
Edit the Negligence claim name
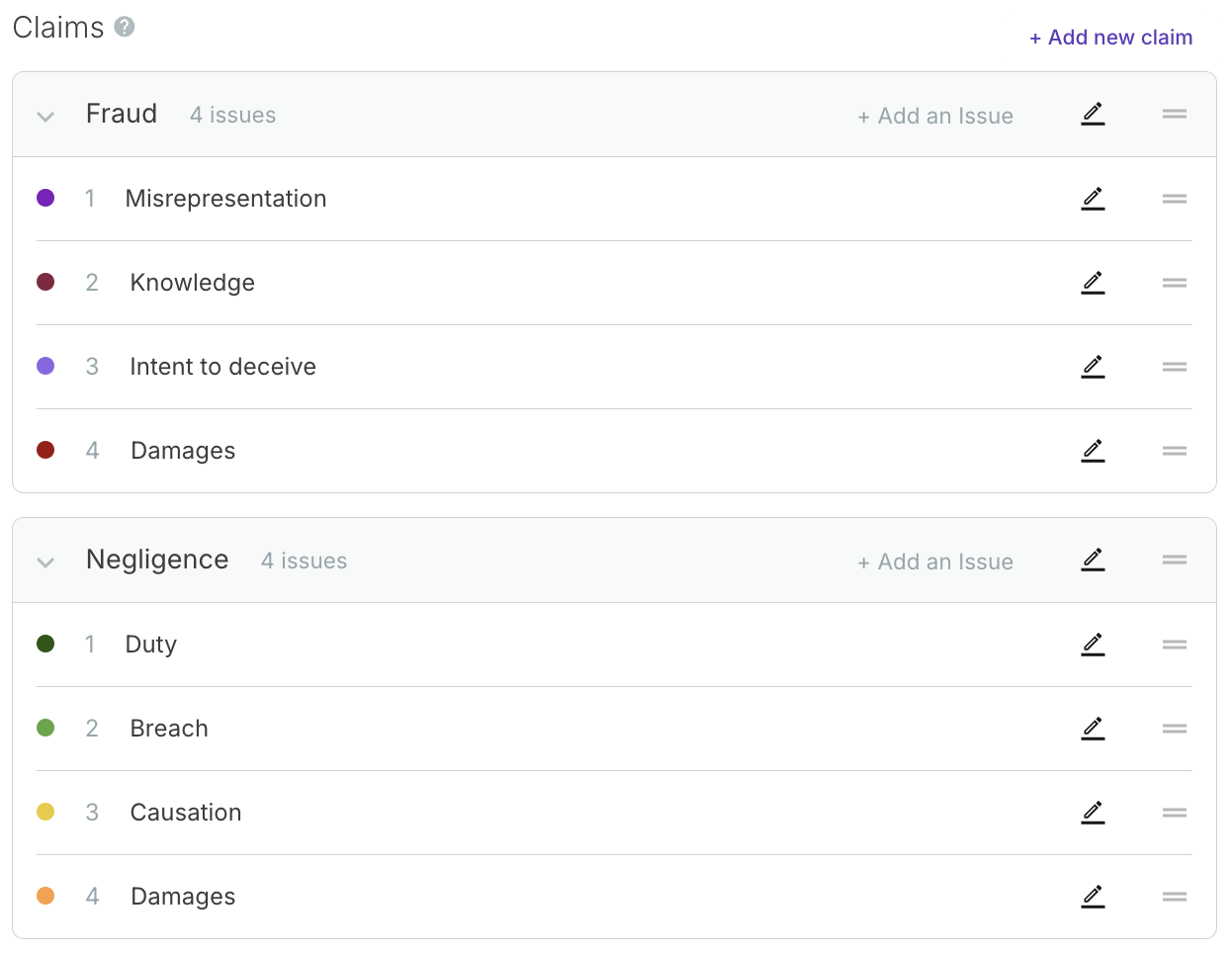(1093, 560)
